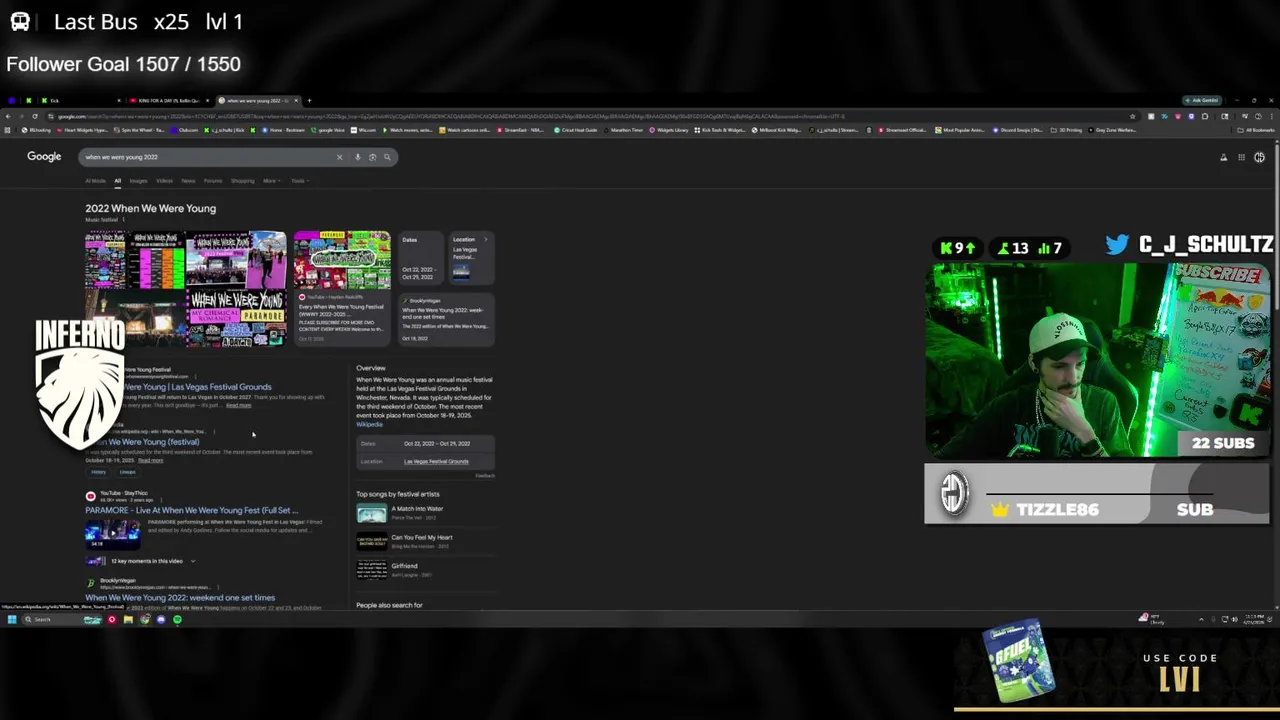Select the Images search filter
Screen dimensions: 1280x720
click(x=138, y=181)
